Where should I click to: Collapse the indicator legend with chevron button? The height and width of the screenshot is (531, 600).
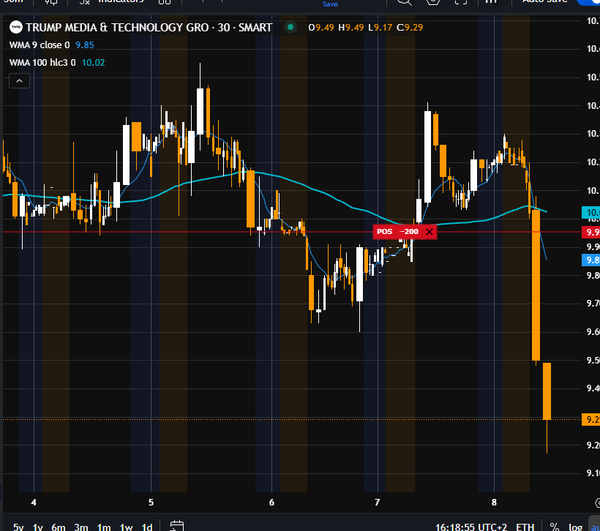pyautogui.click(x=19, y=81)
